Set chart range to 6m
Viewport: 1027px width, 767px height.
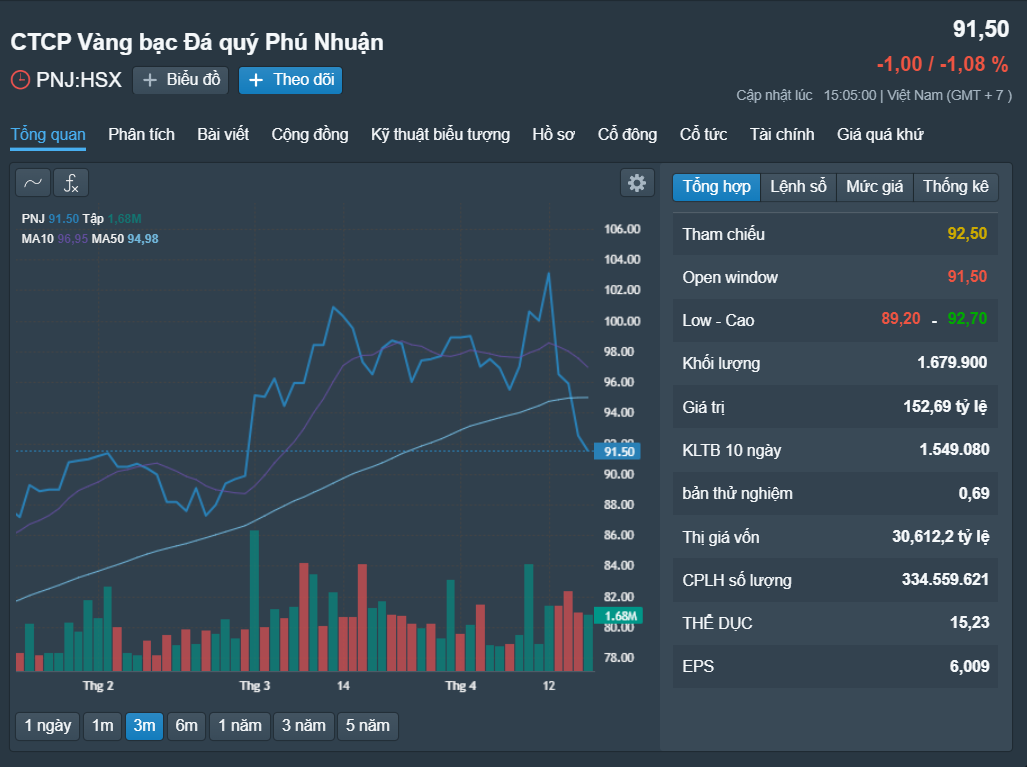tap(186, 726)
